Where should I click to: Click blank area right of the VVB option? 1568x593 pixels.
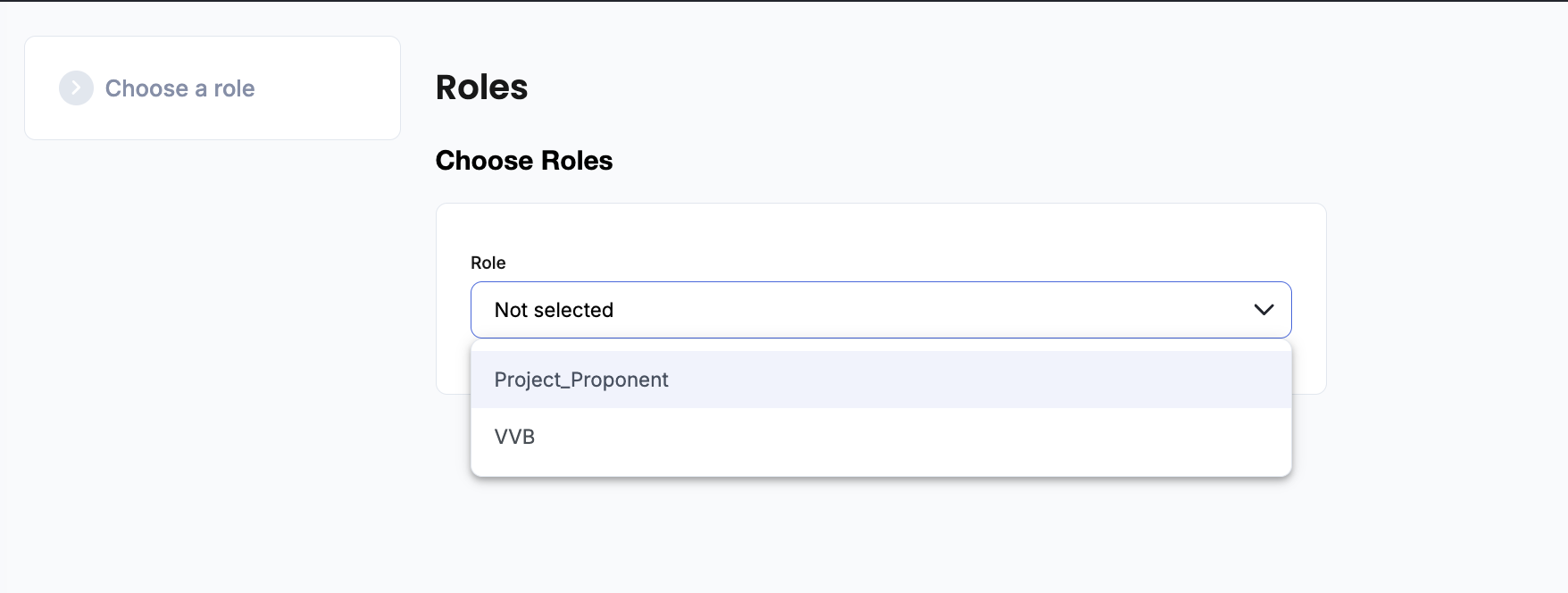pos(893,437)
